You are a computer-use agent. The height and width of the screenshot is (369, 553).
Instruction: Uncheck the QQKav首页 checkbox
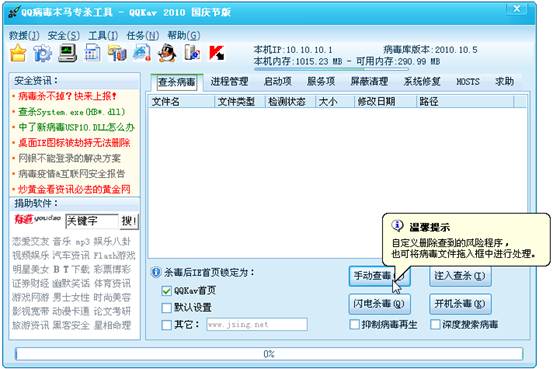166,291
